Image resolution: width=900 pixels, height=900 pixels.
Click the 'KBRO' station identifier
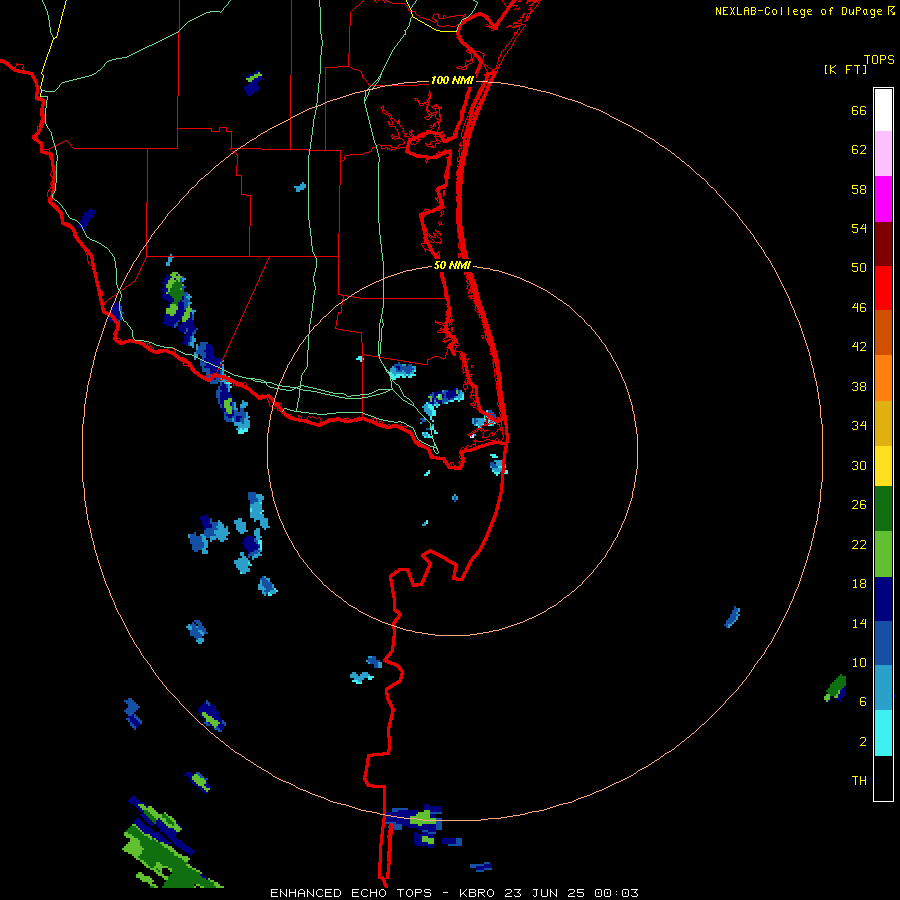click(x=479, y=893)
